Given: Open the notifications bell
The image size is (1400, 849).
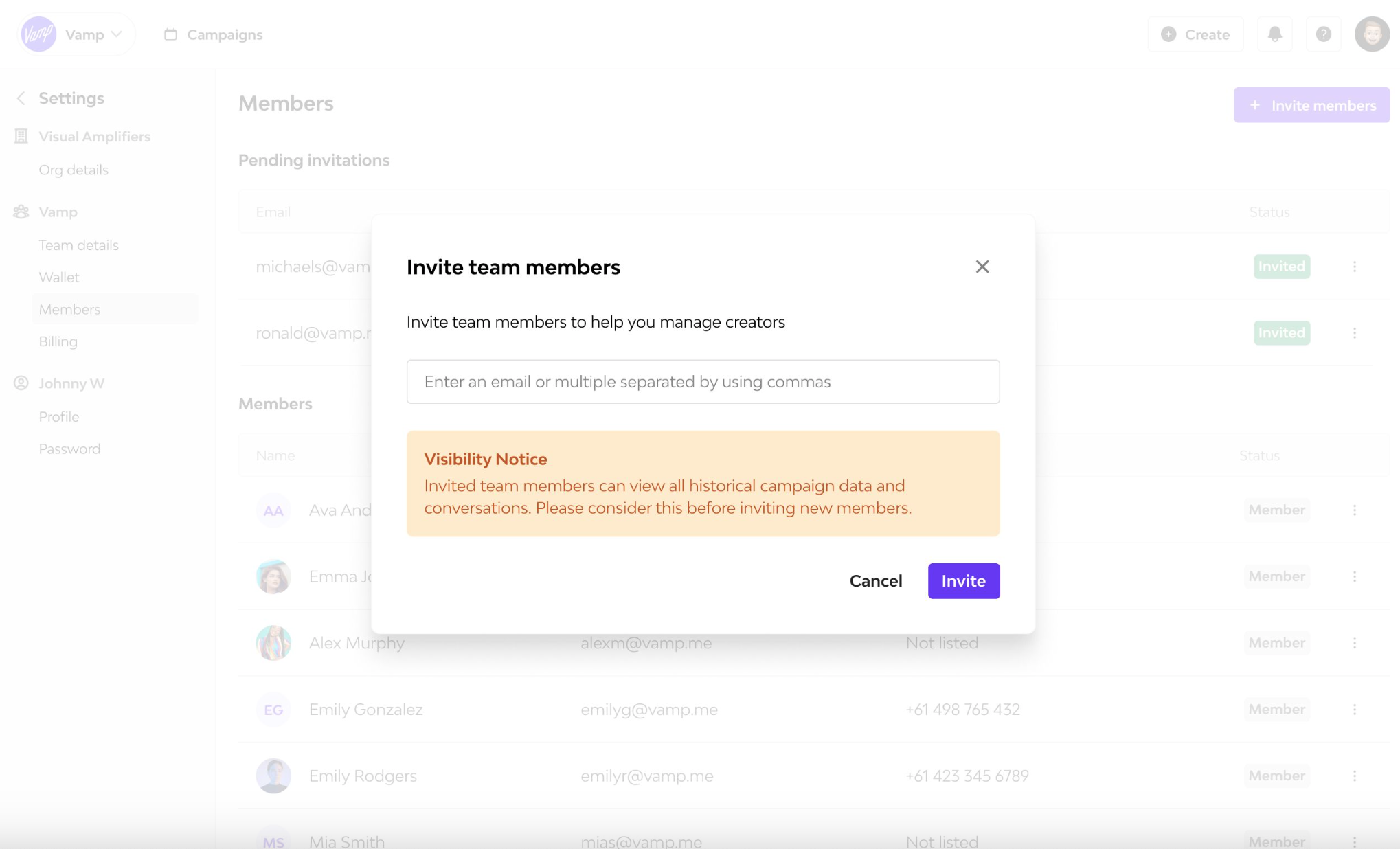Looking at the screenshot, I should click(x=1275, y=34).
